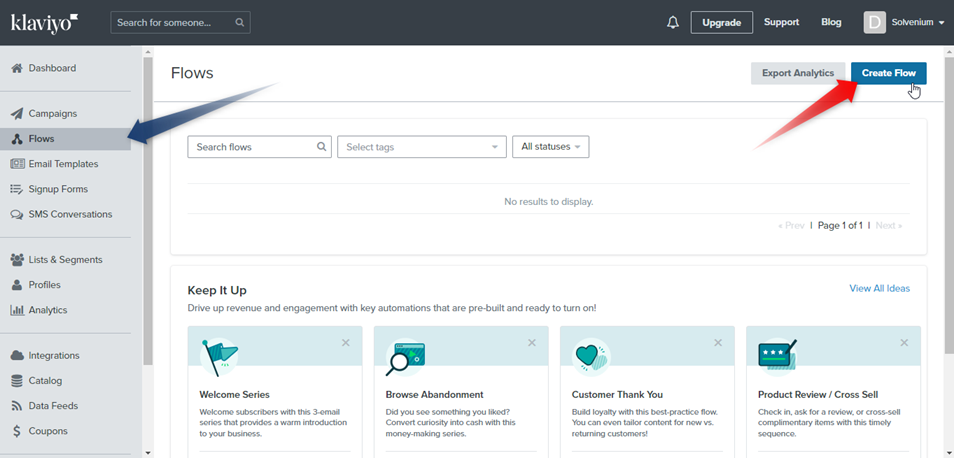This screenshot has height=458, width=954.
Task: Click the Search flows magnifier icon
Action: [x=321, y=147]
